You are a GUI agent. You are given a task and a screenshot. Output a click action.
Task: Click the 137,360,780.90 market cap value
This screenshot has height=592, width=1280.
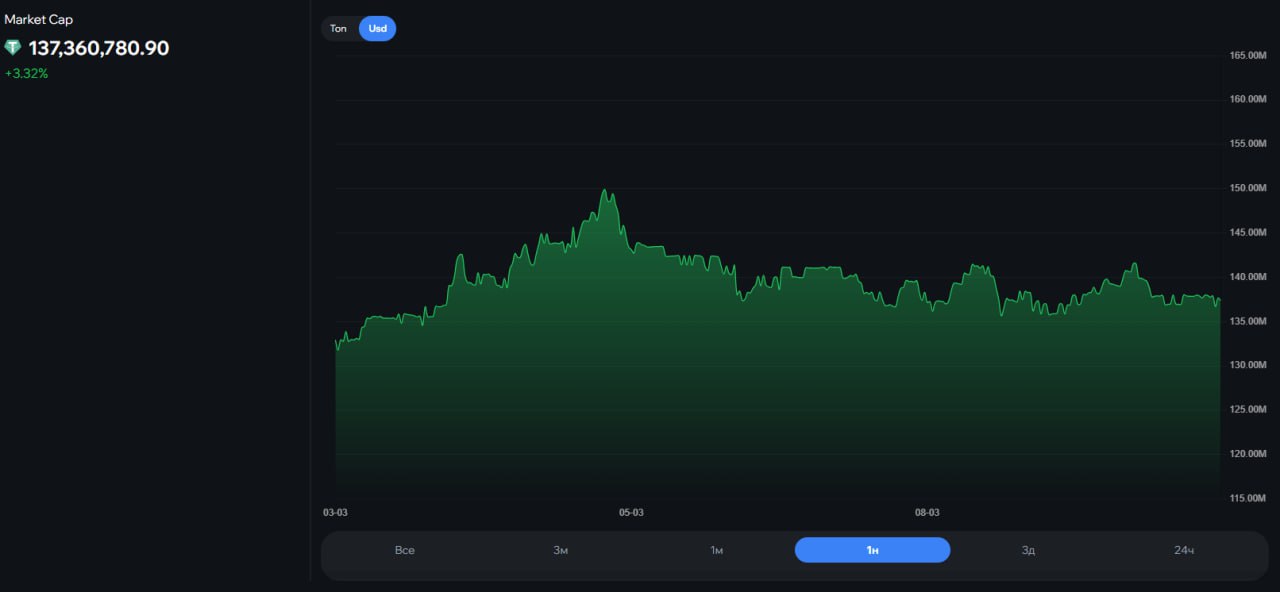(98, 48)
